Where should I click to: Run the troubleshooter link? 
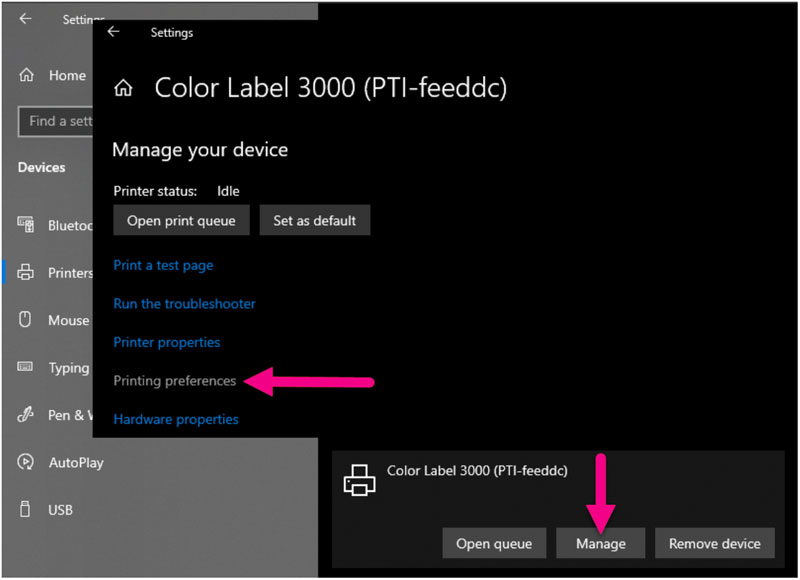coord(184,304)
